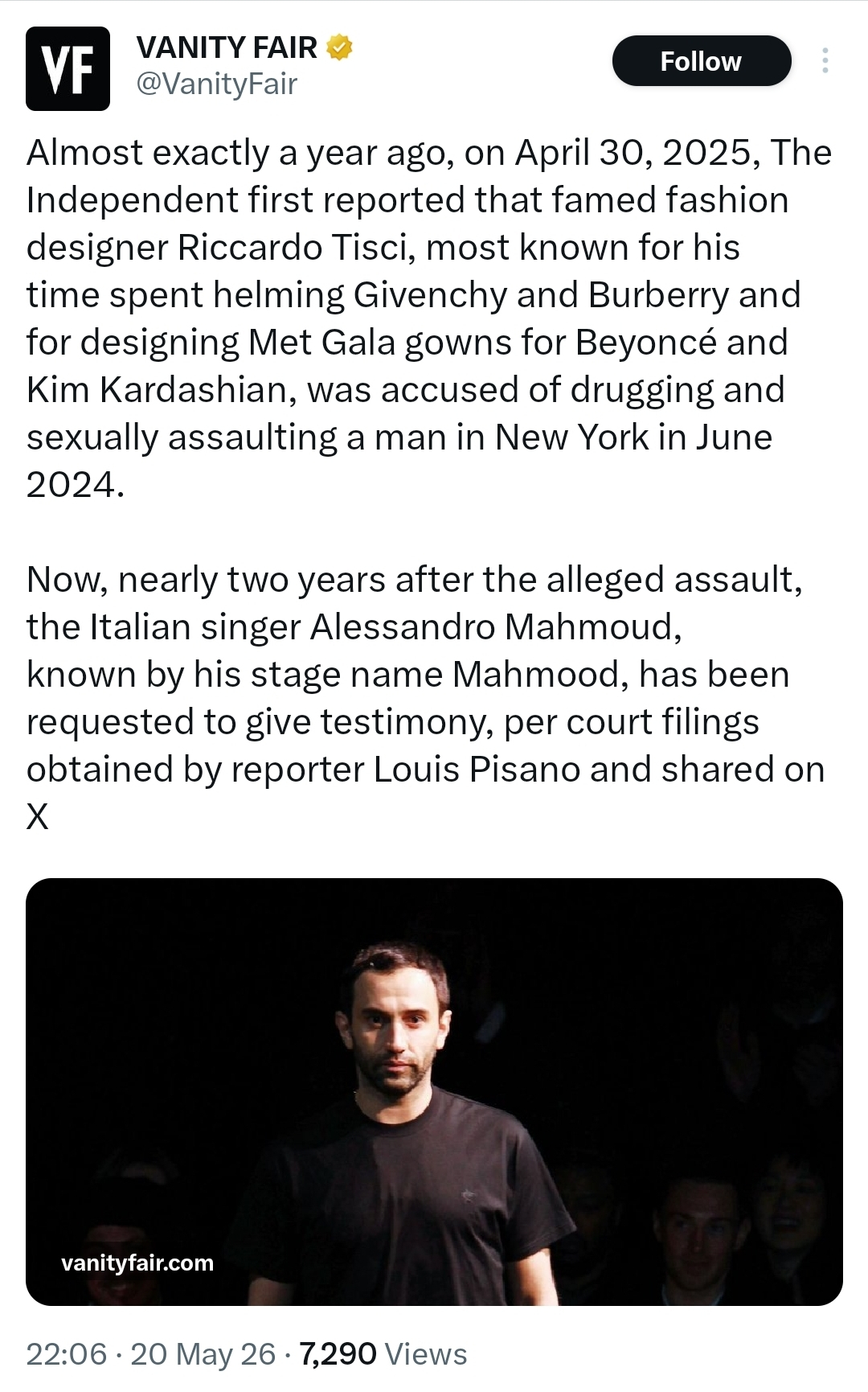Open the Vanity Fair VF profile avatar

(68, 68)
